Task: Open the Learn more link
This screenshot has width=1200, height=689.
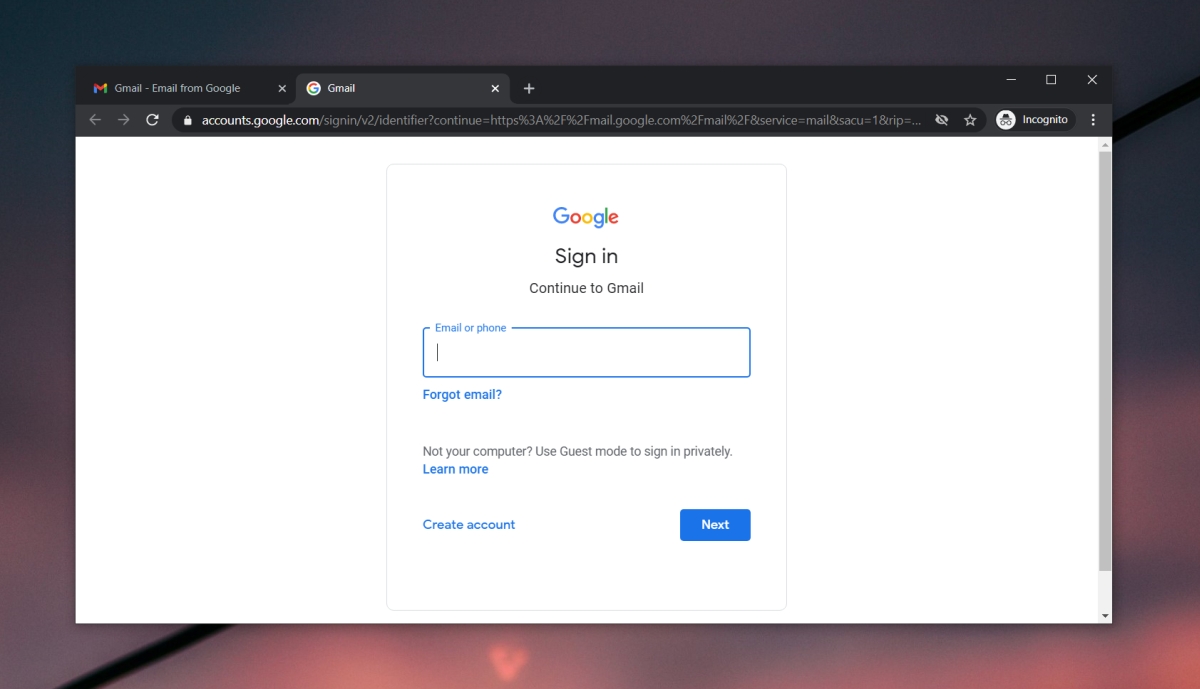Action: click(455, 469)
